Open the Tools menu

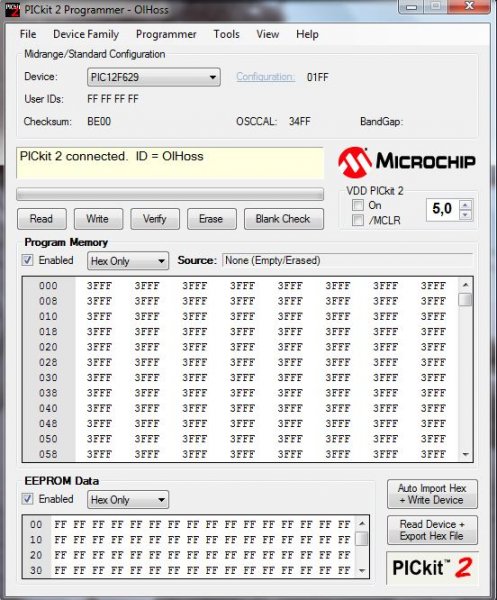(x=227, y=34)
